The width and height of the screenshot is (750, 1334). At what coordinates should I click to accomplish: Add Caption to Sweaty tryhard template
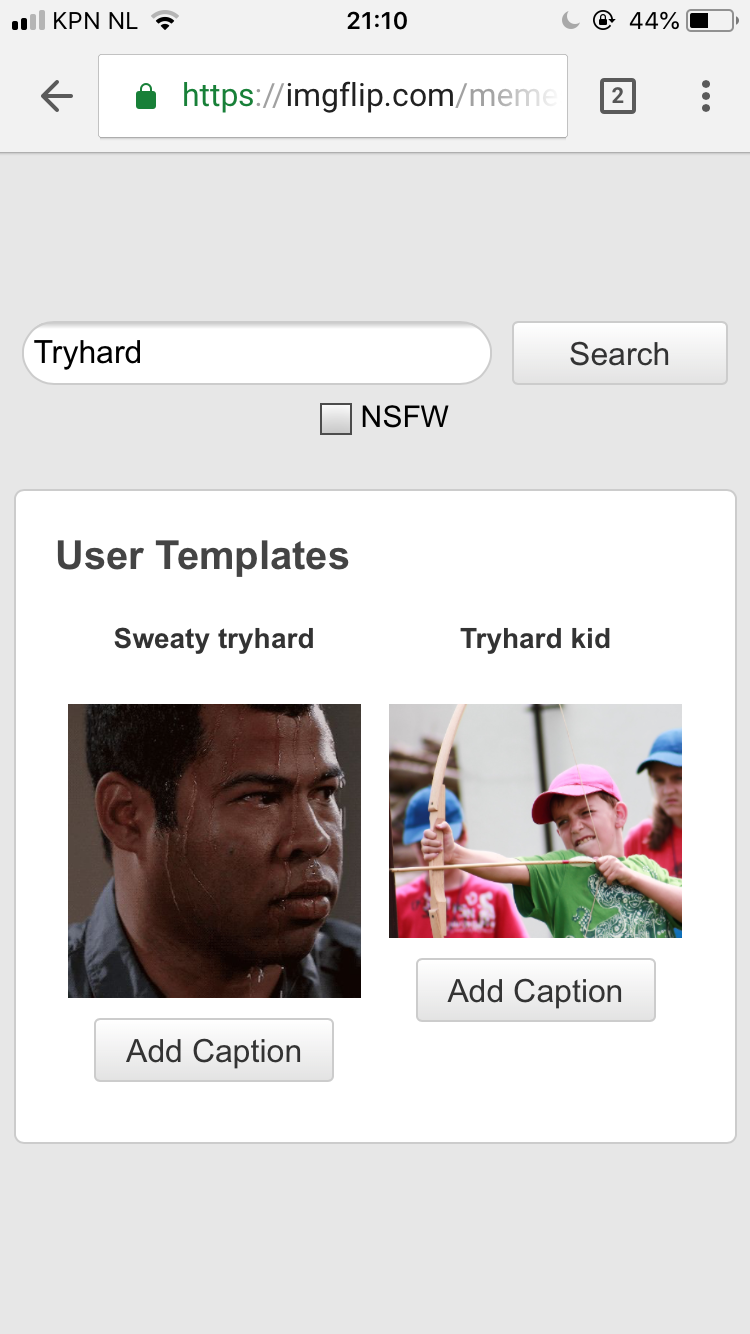point(214,1050)
